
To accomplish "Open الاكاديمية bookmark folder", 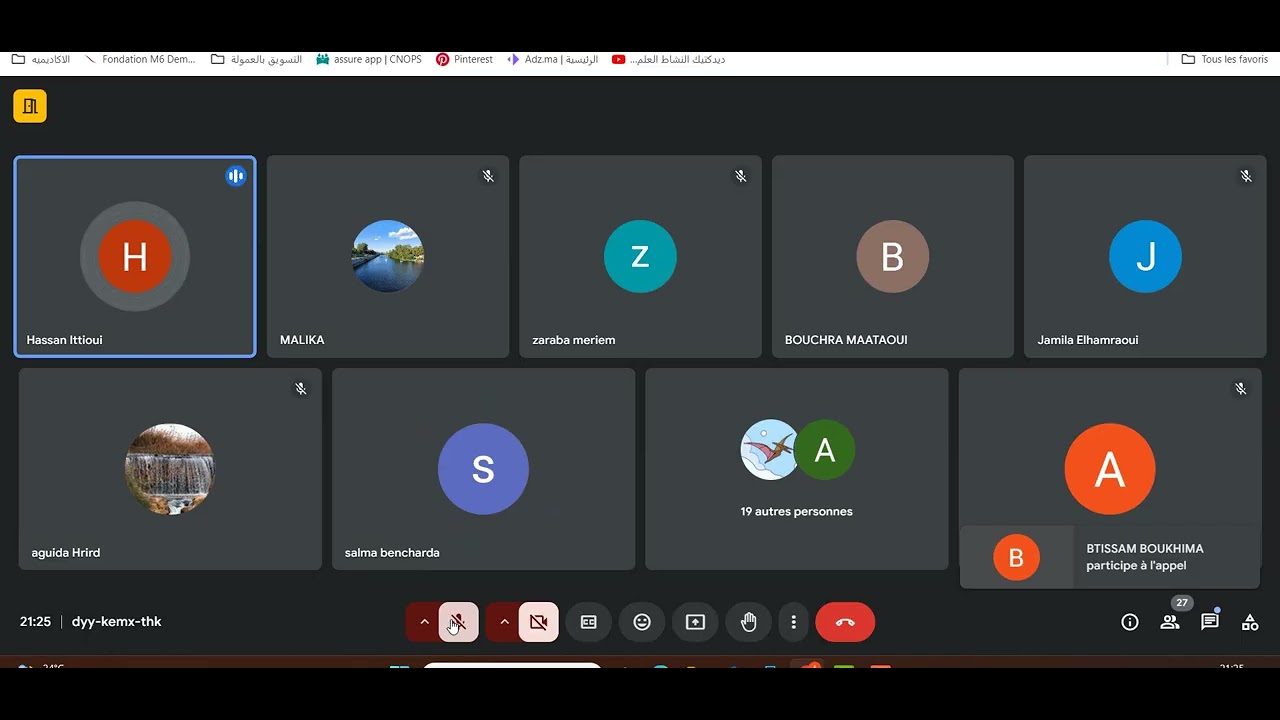I will (41, 60).
